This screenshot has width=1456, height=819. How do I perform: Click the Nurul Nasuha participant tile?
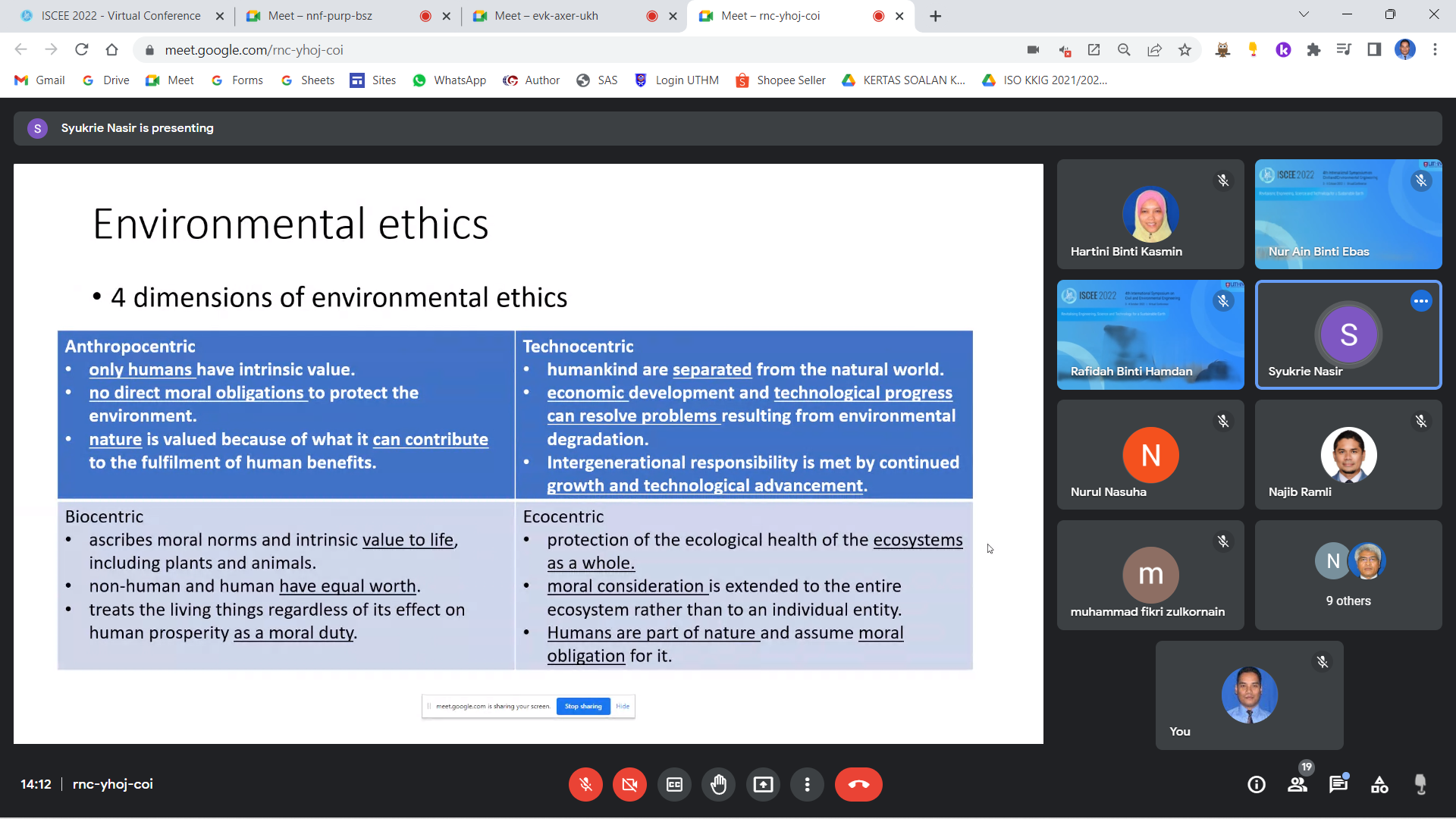pos(1150,454)
